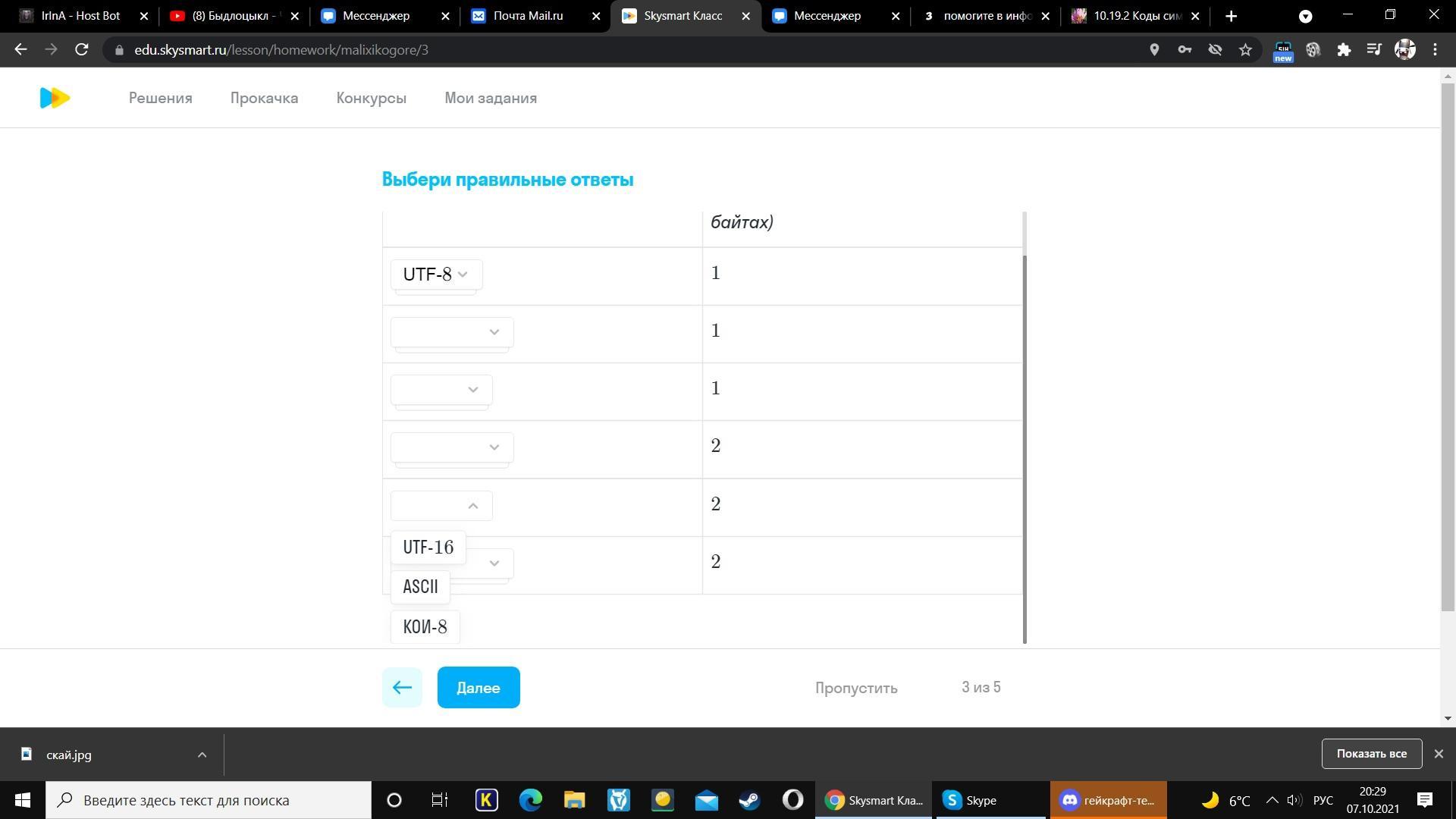Open Решения navigation link
Screen dimensions: 1456x819
click(161, 98)
